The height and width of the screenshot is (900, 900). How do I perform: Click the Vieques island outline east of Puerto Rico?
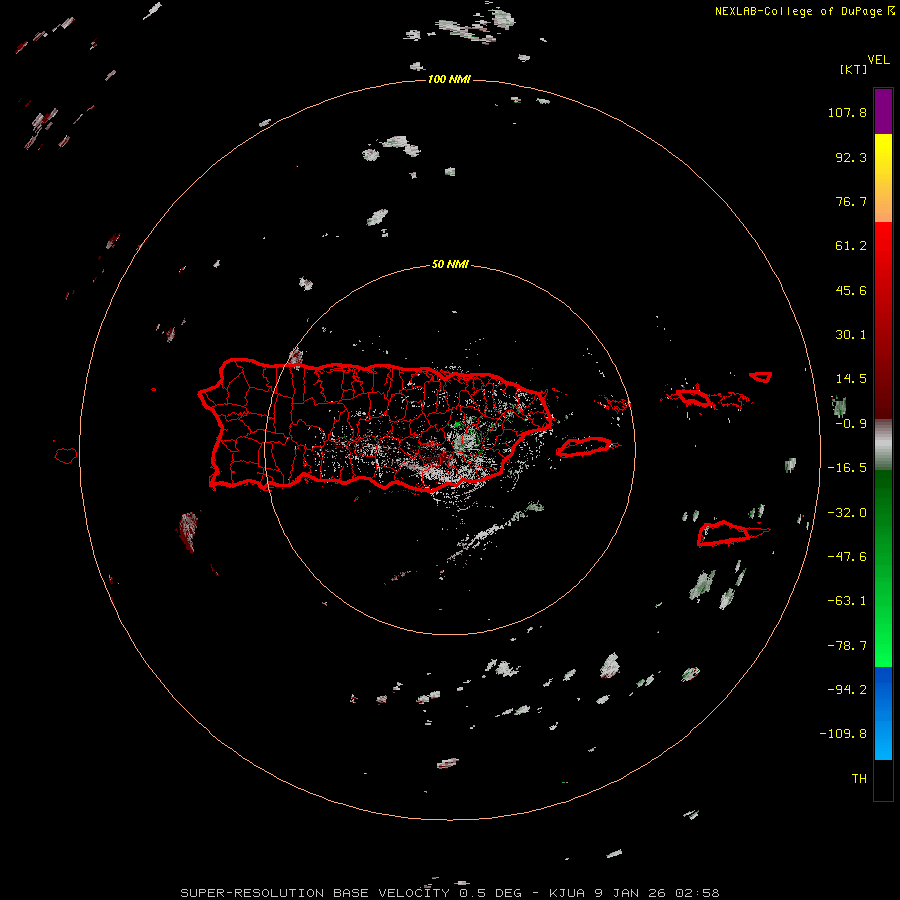584,447
